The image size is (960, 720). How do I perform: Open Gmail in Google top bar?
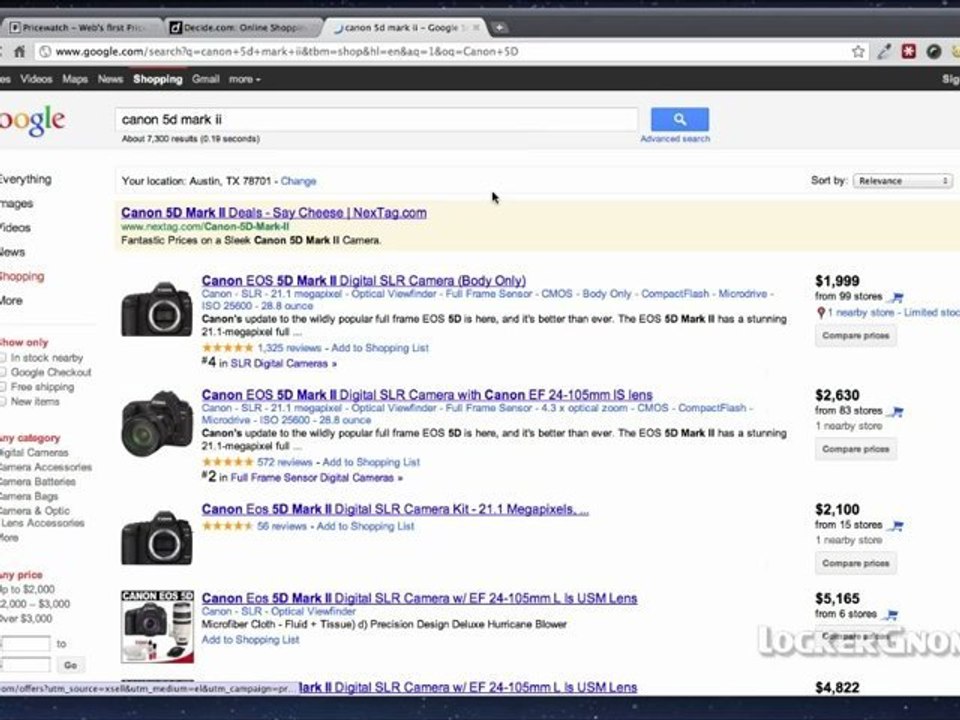pyautogui.click(x=206, y=79)
